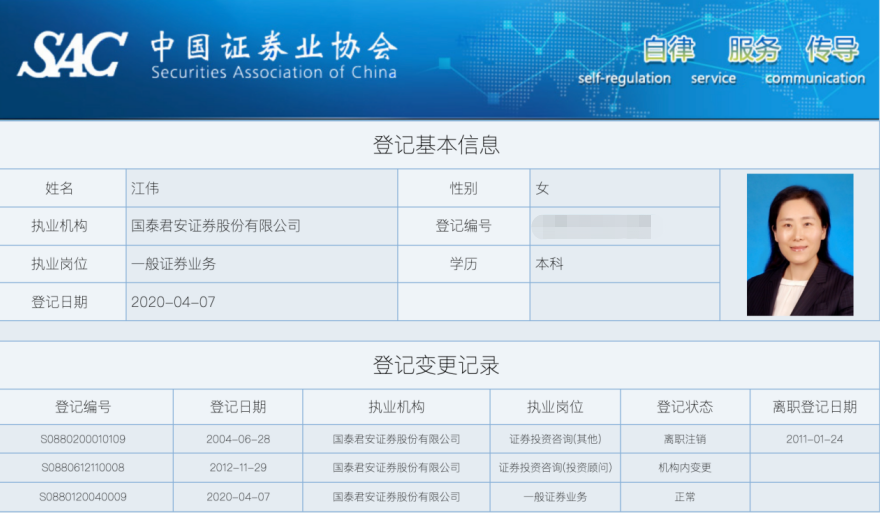Viewport: 880px width, 513px height.
Task: Click the 登记状态 column header
Action: point(685,407)
